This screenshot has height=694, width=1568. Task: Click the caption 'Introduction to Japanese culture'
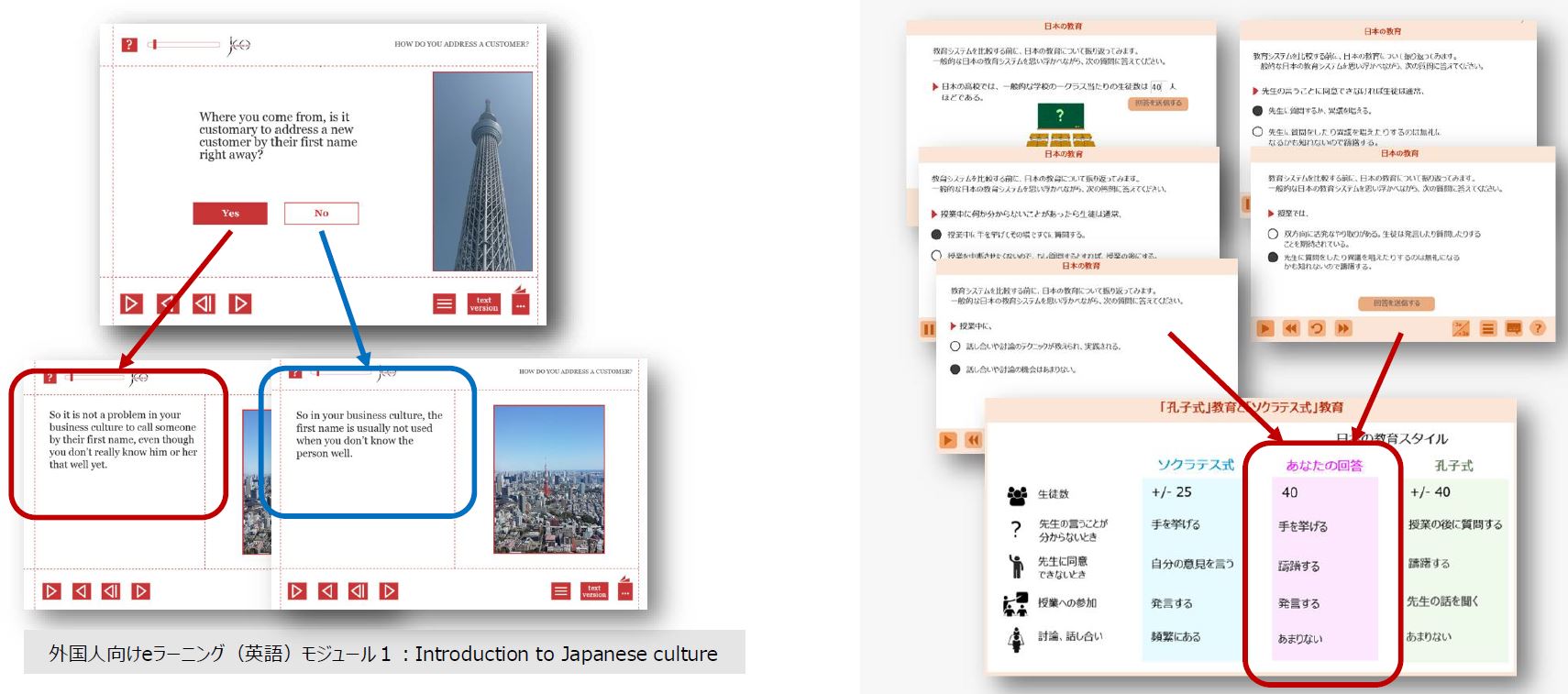(x=566, y=654)
